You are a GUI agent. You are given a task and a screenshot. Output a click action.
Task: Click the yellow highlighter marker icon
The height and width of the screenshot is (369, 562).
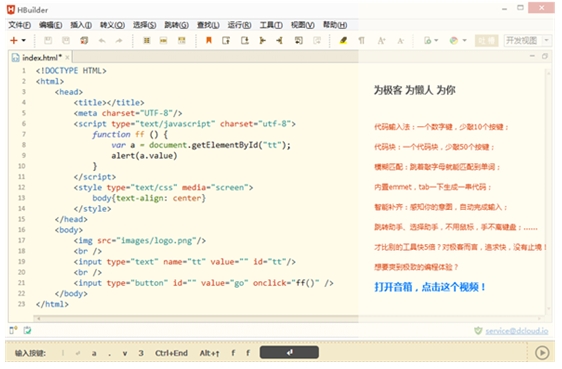coord(343,40)
